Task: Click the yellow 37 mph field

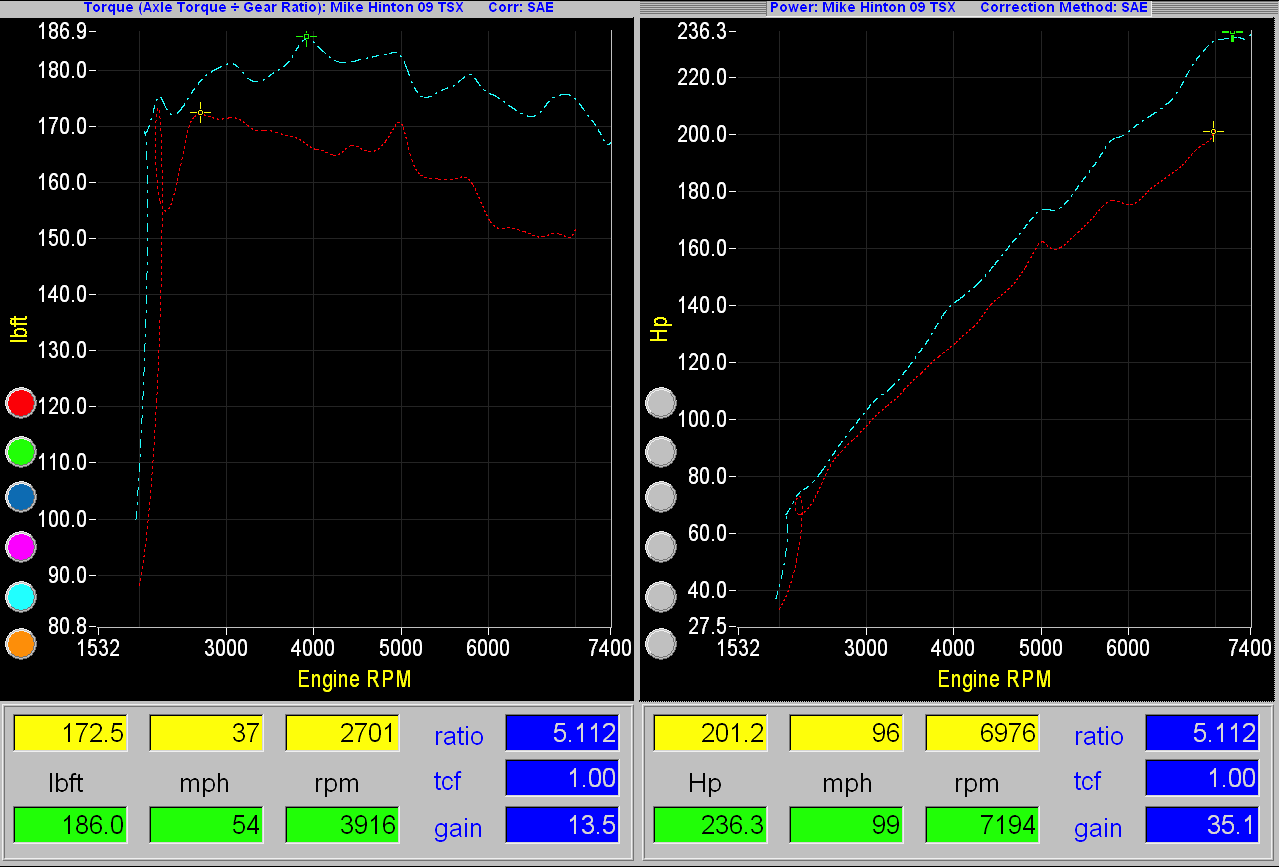Action: click(x=205, y=733)
